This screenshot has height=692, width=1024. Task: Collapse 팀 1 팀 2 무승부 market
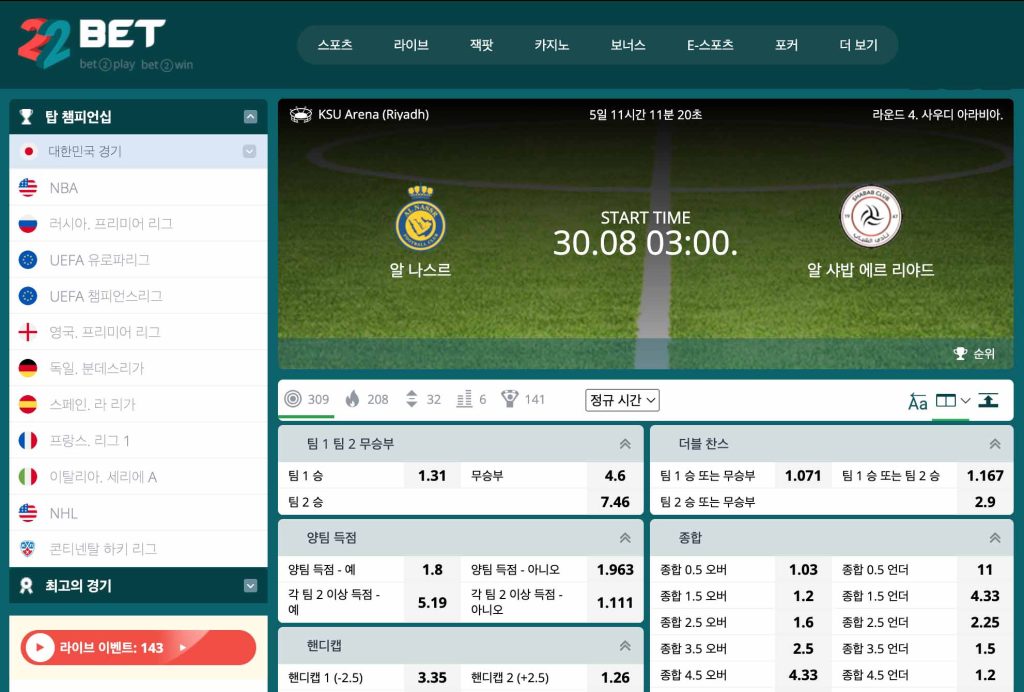pos(625,444)
